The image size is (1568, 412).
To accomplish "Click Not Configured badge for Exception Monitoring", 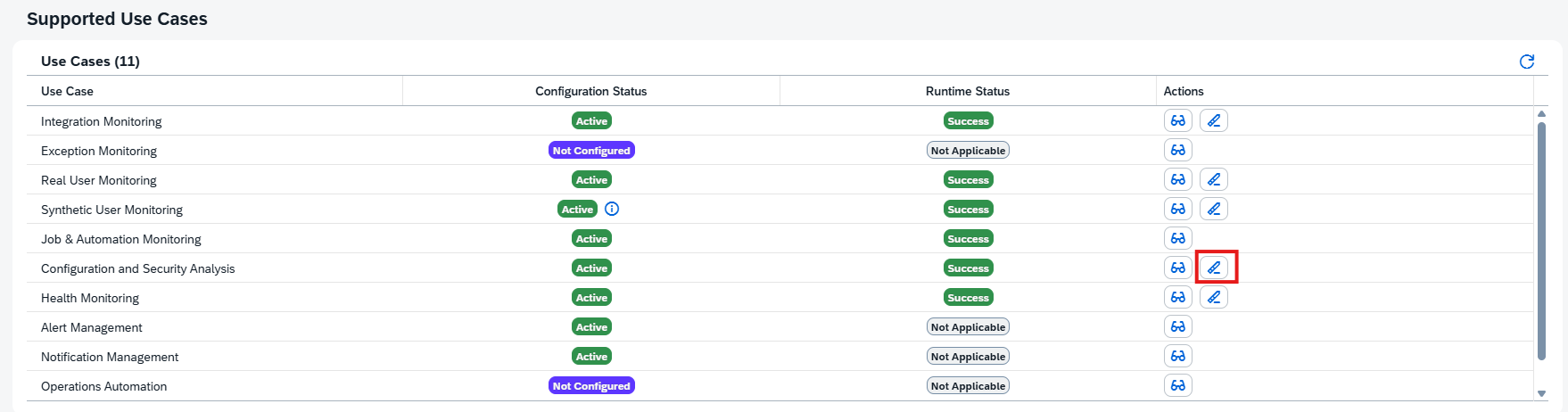I will pos(590,151).
